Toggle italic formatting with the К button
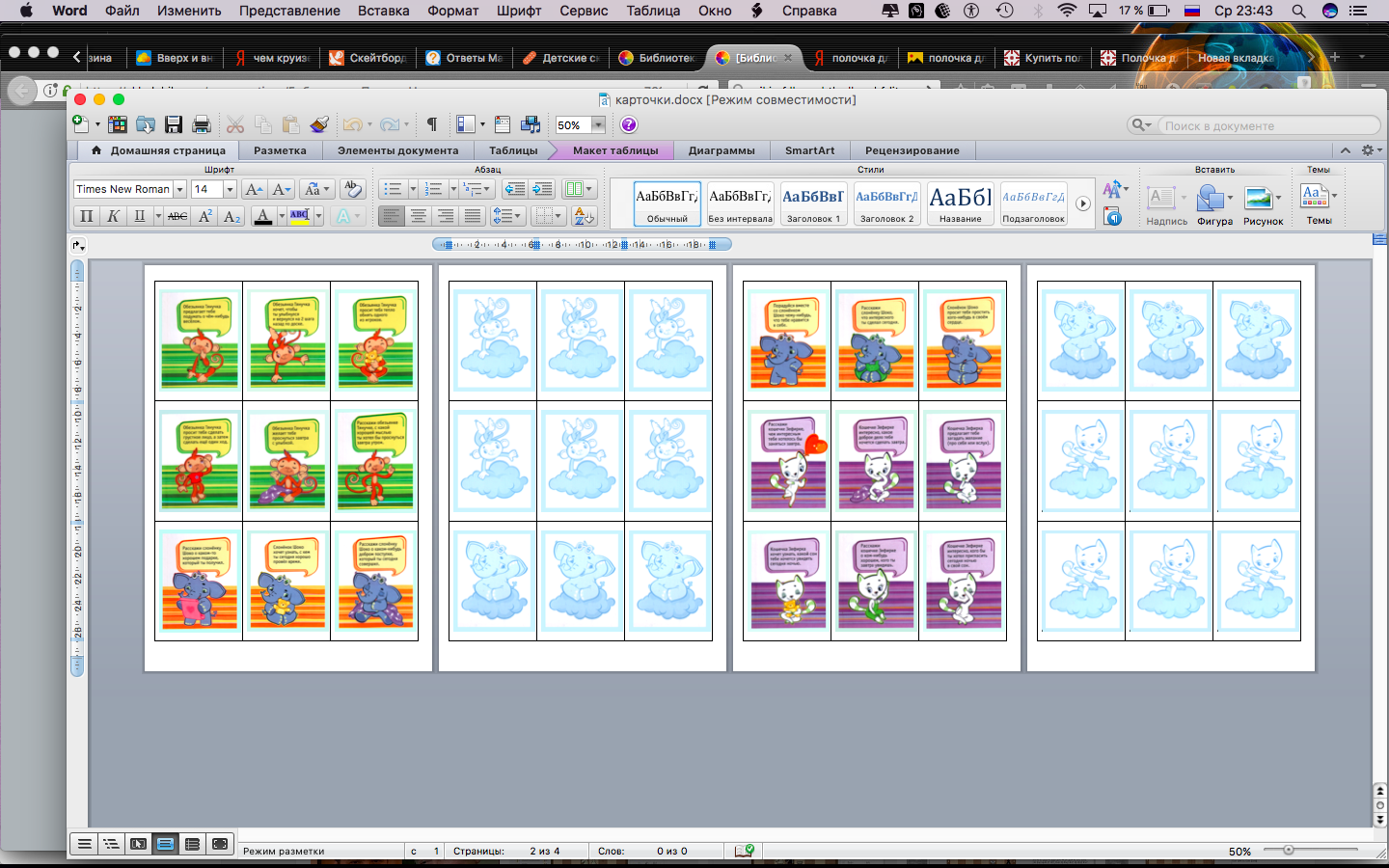The height and width of the screenshot is (868, 1389). [x=113, y=216]
